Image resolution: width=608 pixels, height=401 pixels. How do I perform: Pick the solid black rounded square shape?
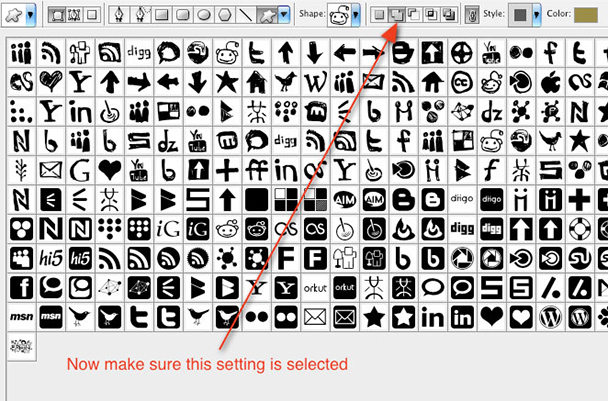257,200
